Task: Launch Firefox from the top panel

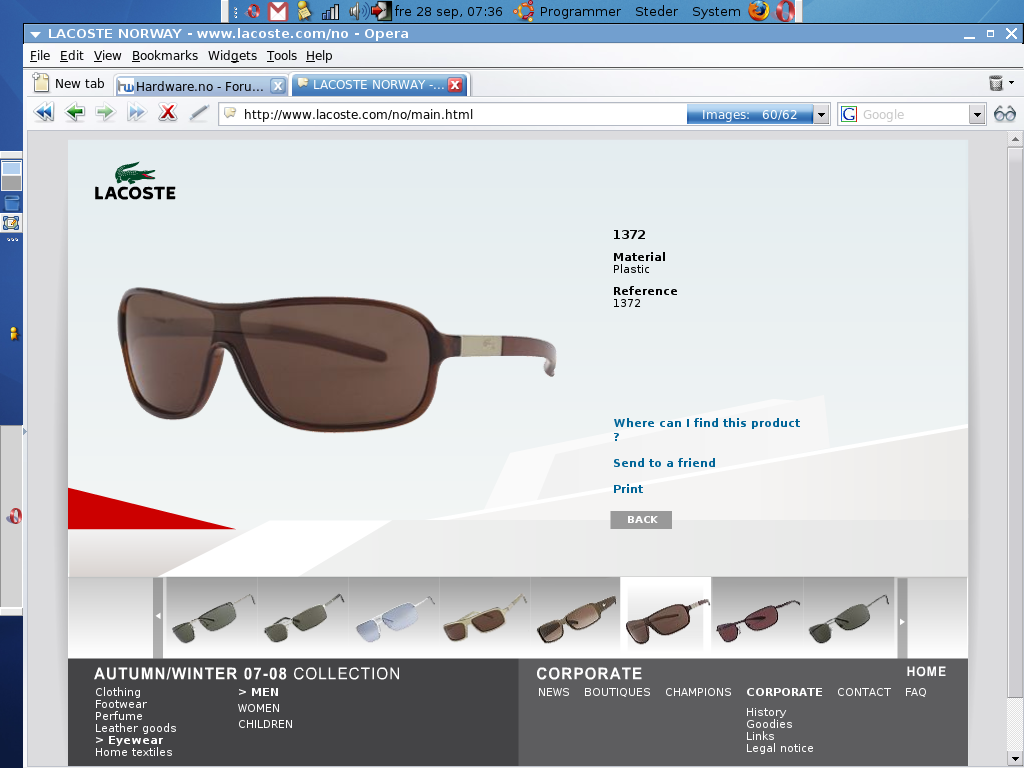Action: point(758,11)
